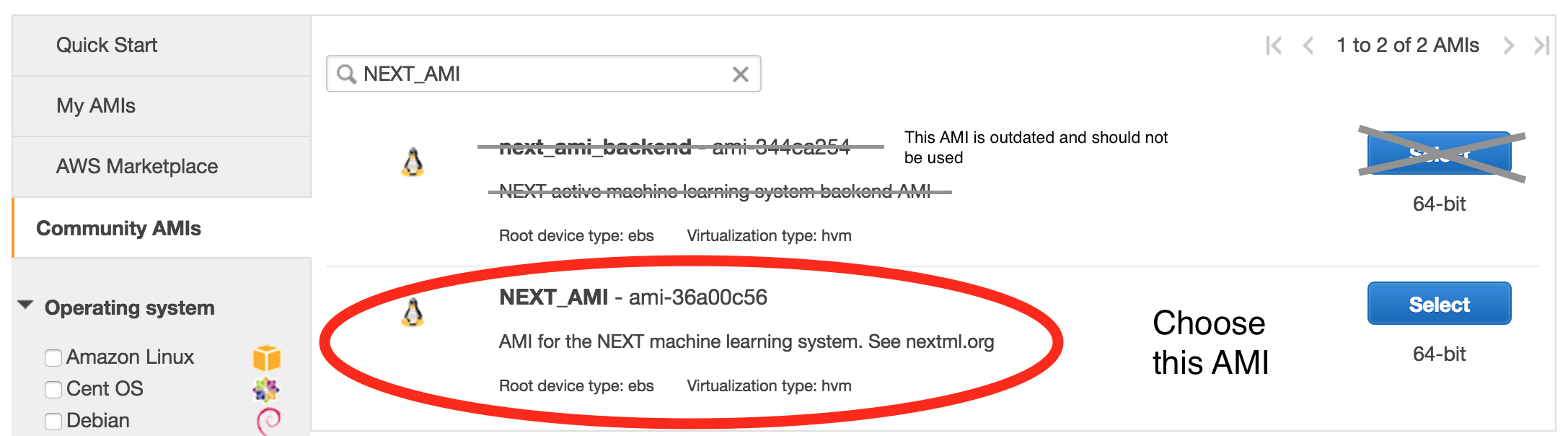Click Amazon Linux orange box icon

tap(266, 357)
